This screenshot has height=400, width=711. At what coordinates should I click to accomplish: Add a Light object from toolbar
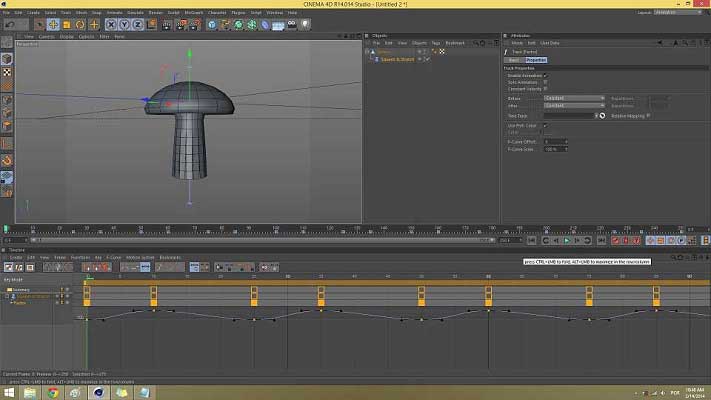coord(307,24)
